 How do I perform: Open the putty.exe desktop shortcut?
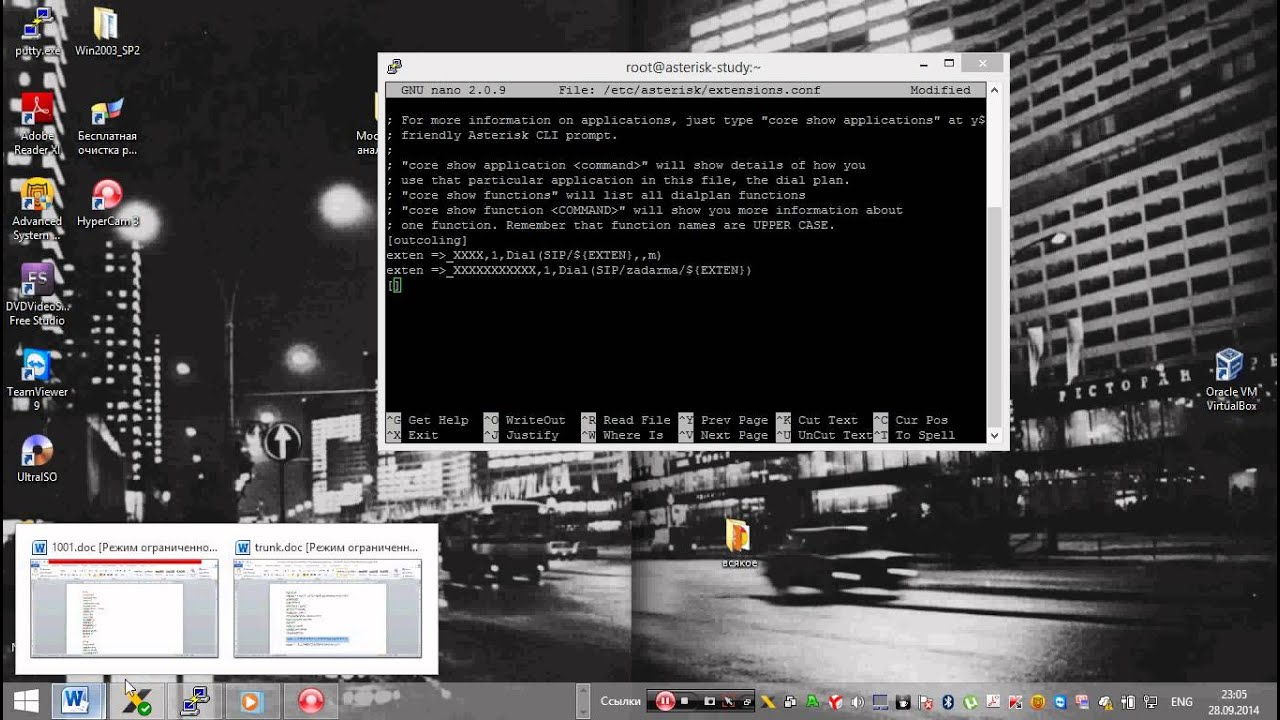tap(38, 32)
